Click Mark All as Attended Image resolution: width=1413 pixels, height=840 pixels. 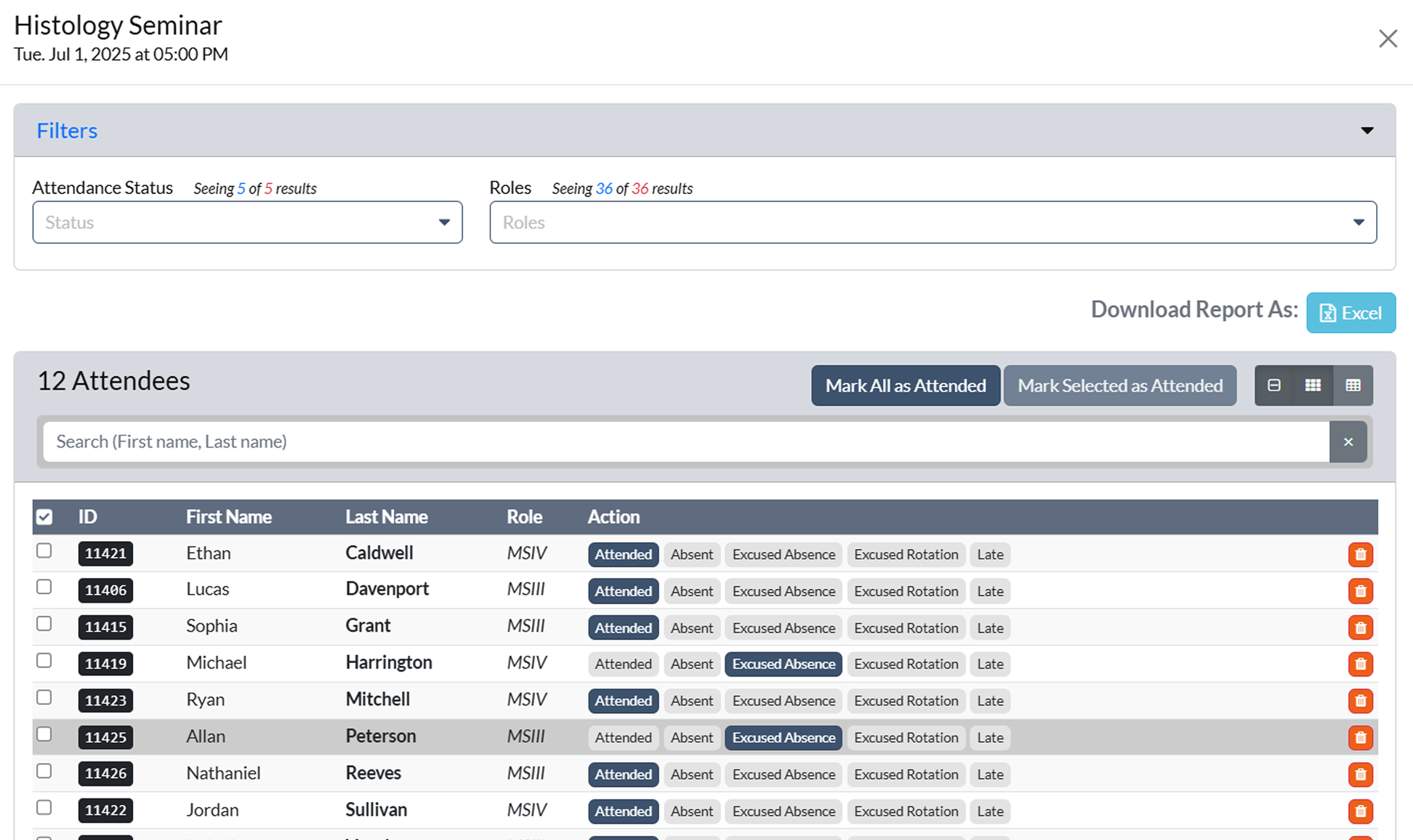906,386
